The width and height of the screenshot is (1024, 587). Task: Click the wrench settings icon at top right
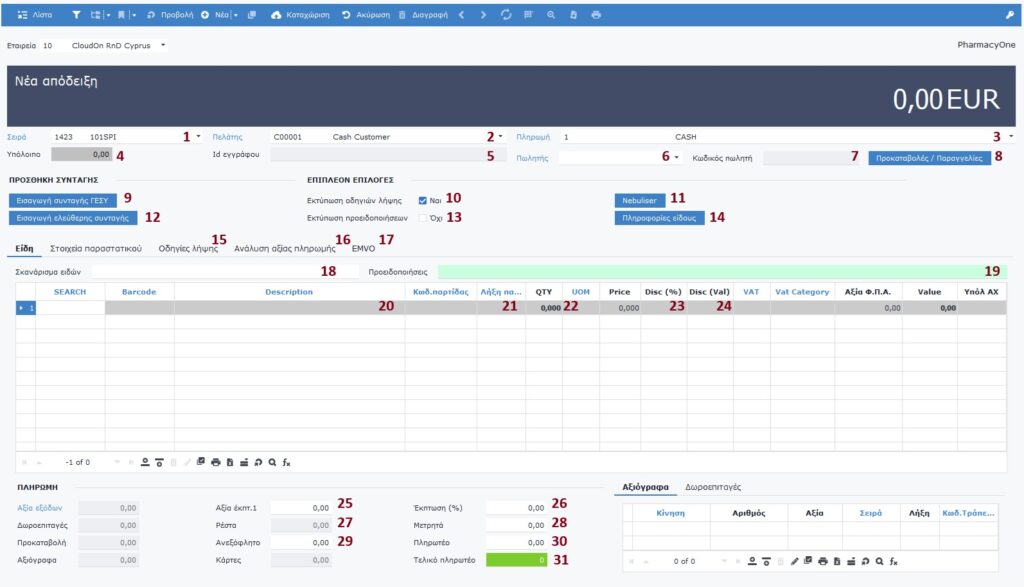coord(1009,16)
